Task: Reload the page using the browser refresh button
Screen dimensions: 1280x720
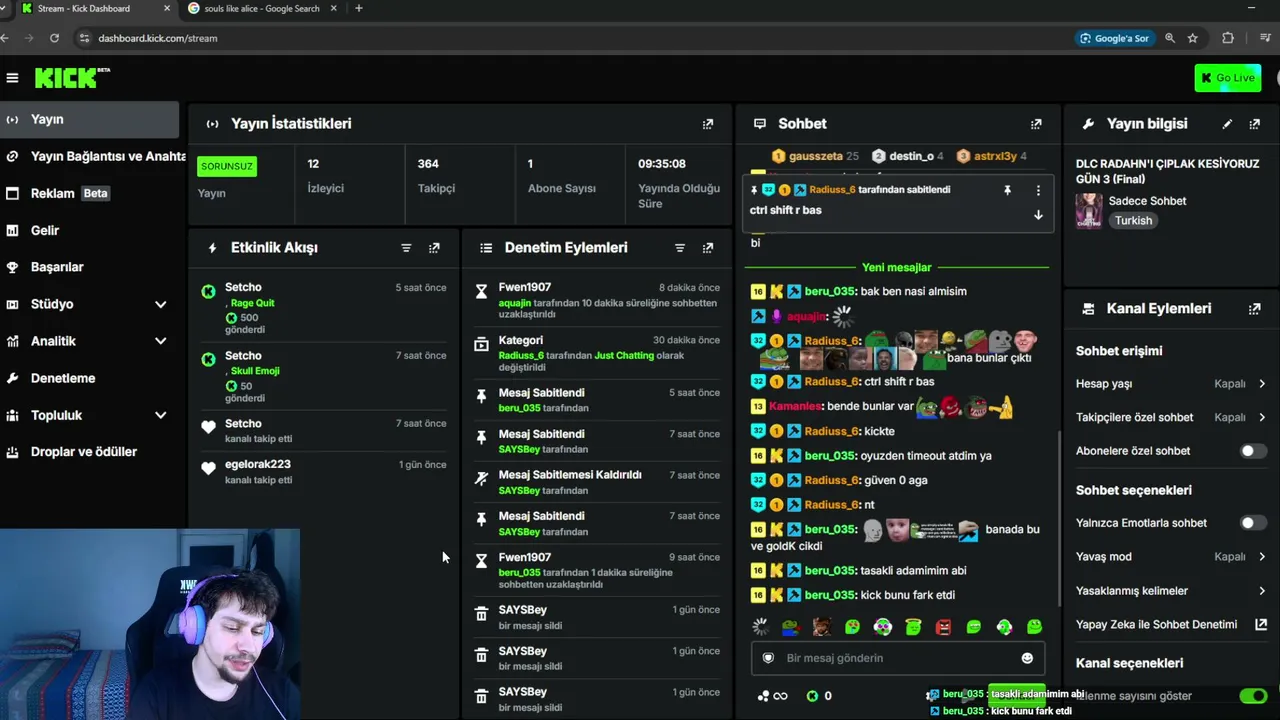Action: [54, 38]
